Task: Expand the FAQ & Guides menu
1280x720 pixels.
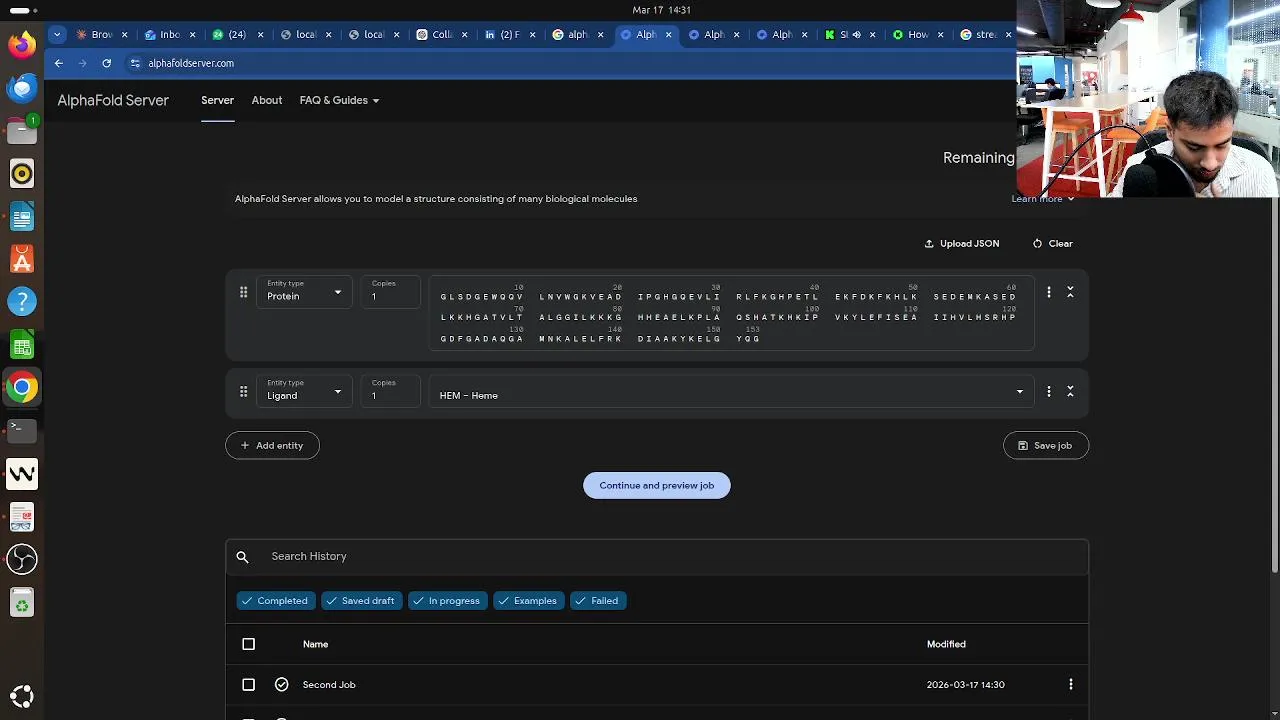Action: (339, 100)
